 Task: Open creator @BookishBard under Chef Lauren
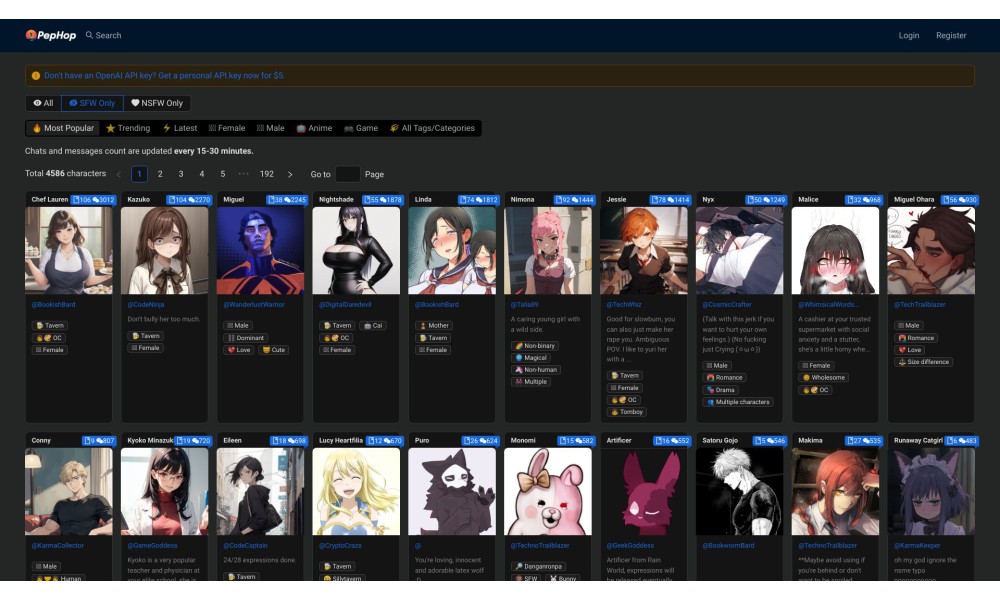[x=54, y=305]
